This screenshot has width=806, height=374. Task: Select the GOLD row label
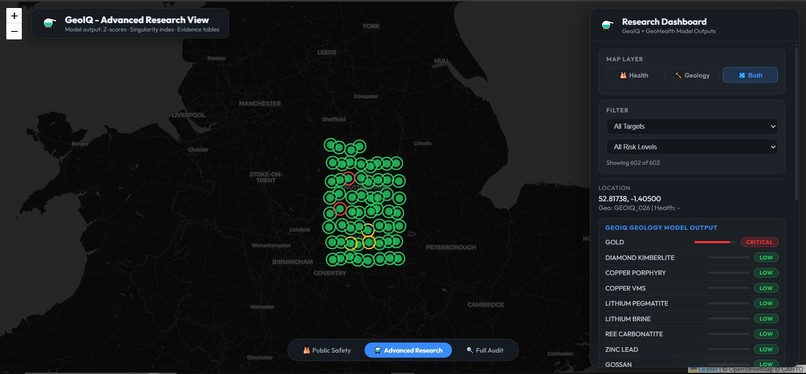(614, 242)
